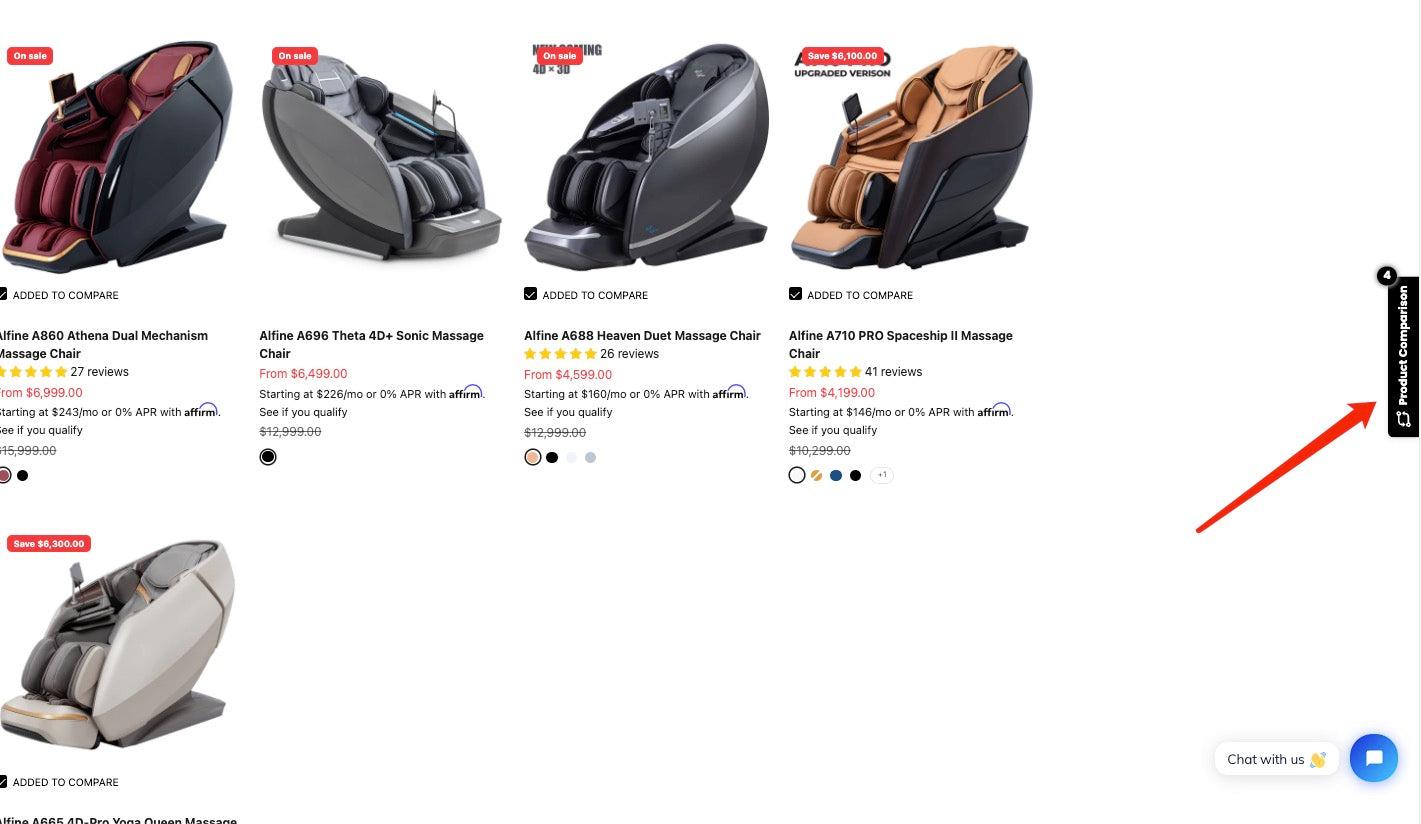Open Chat with us popup

tap(1276, 759)
